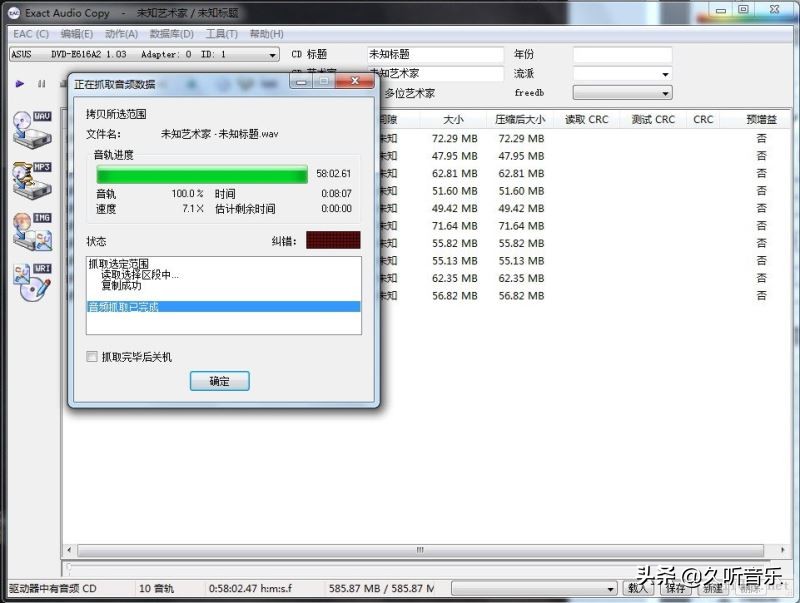Click the pause playback button
800x603 pixels.
(x=42, y=84)
